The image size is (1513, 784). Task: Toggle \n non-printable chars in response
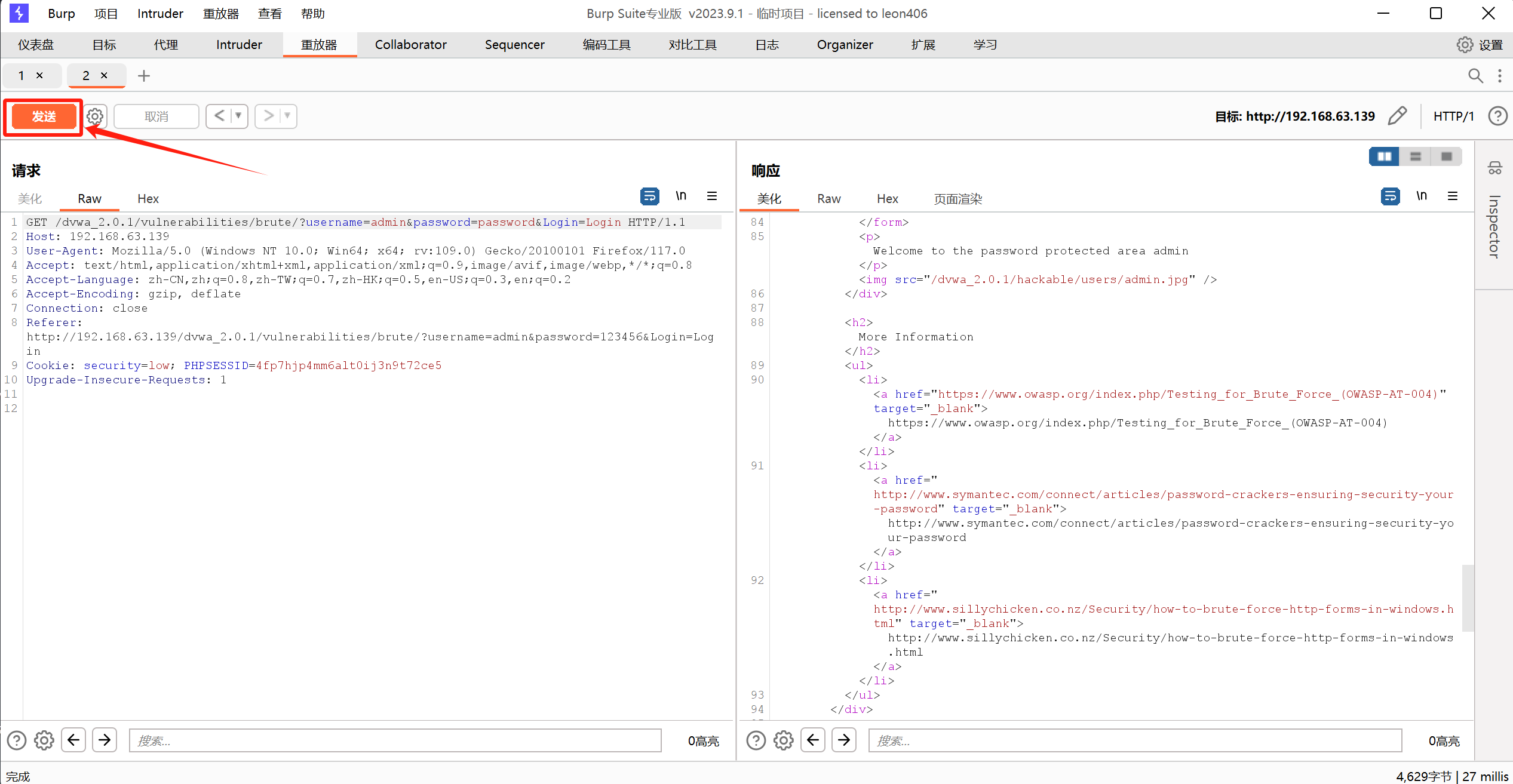pyautogui.click(x=1422, y=196)
